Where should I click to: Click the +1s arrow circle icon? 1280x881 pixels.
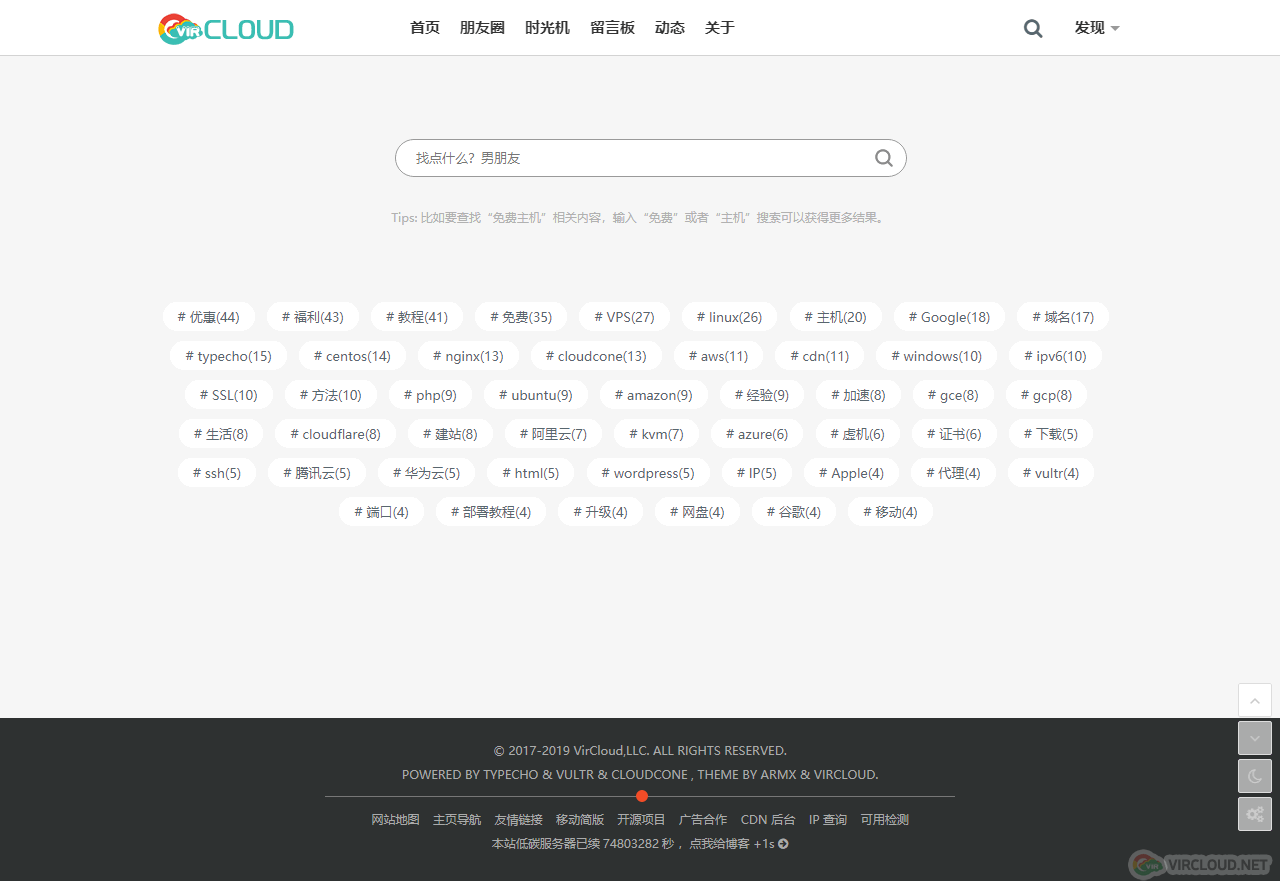tap(783, 844)
